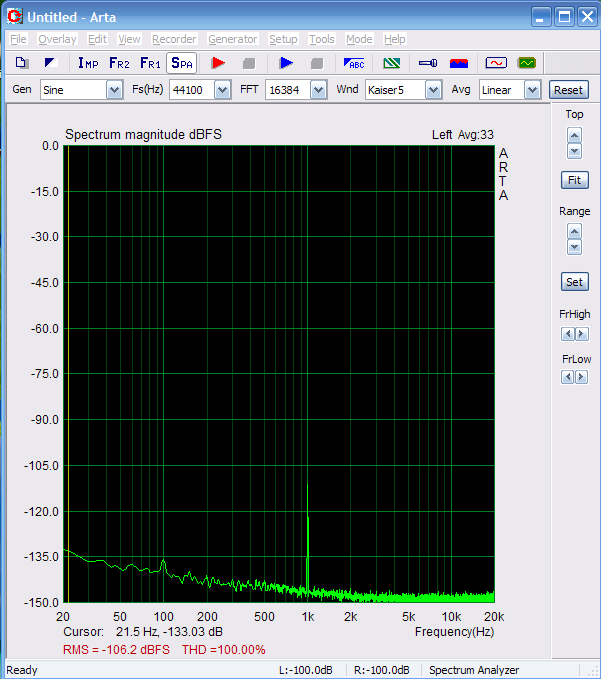Click the blue slider toolbar icon
Viewport: 601px width, 679px height.
428,63
